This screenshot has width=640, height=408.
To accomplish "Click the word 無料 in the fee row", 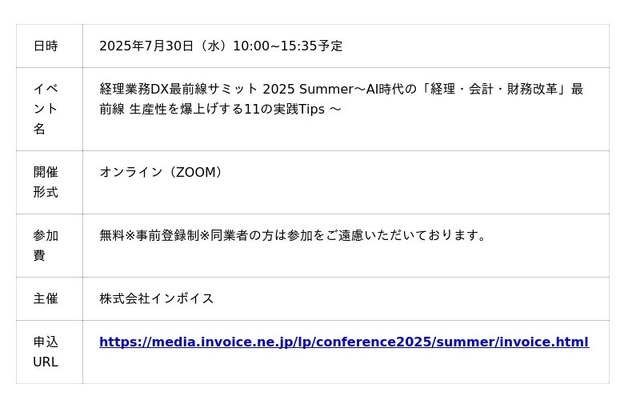I will [111, 235].
